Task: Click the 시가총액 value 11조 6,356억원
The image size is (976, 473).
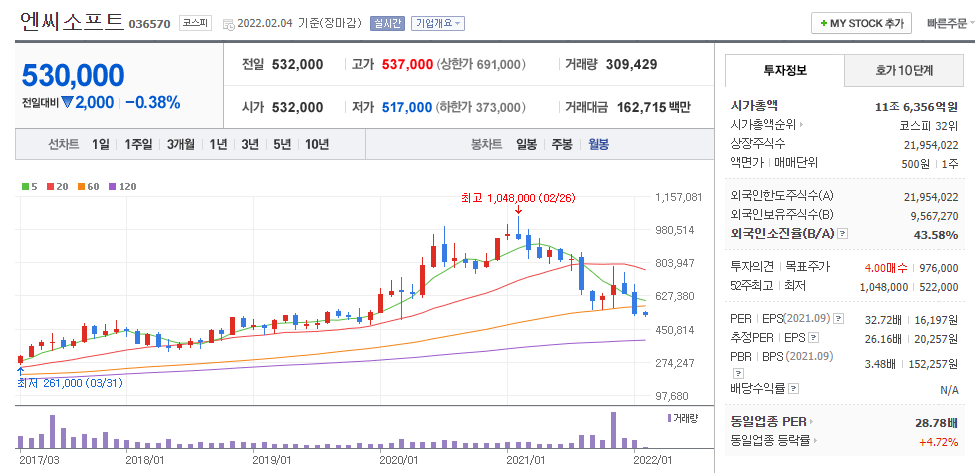Action: [916, 106]
